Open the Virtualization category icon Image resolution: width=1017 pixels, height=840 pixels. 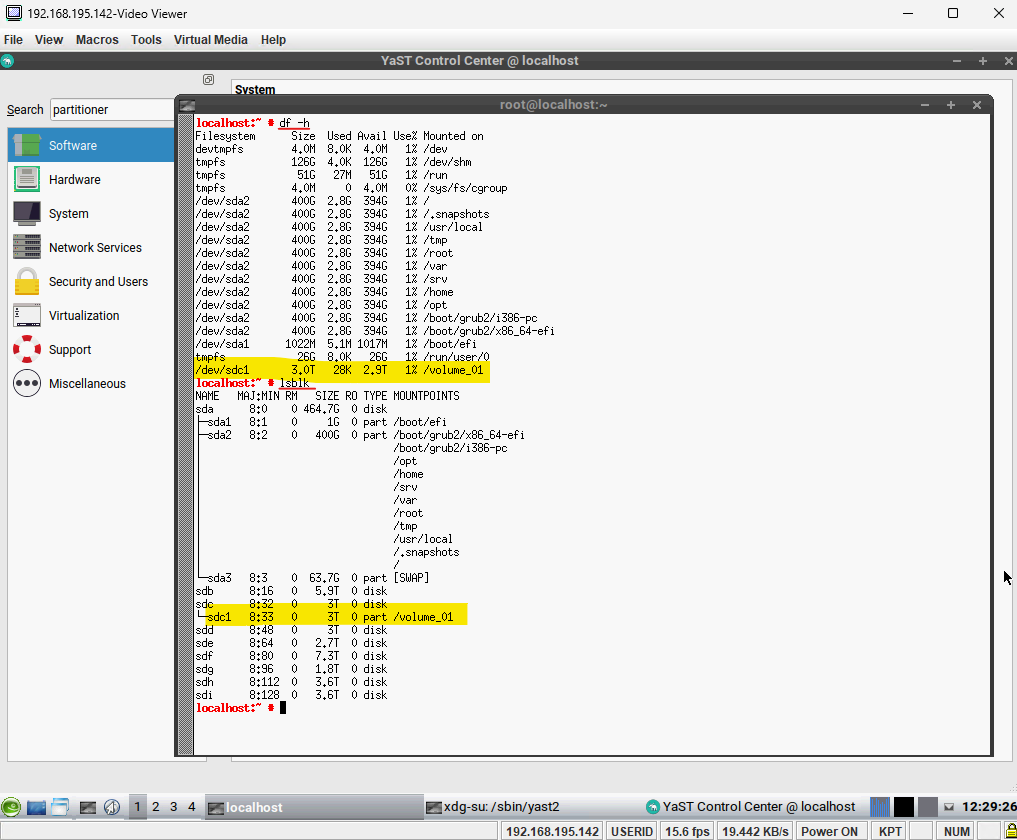click(27, 315)
